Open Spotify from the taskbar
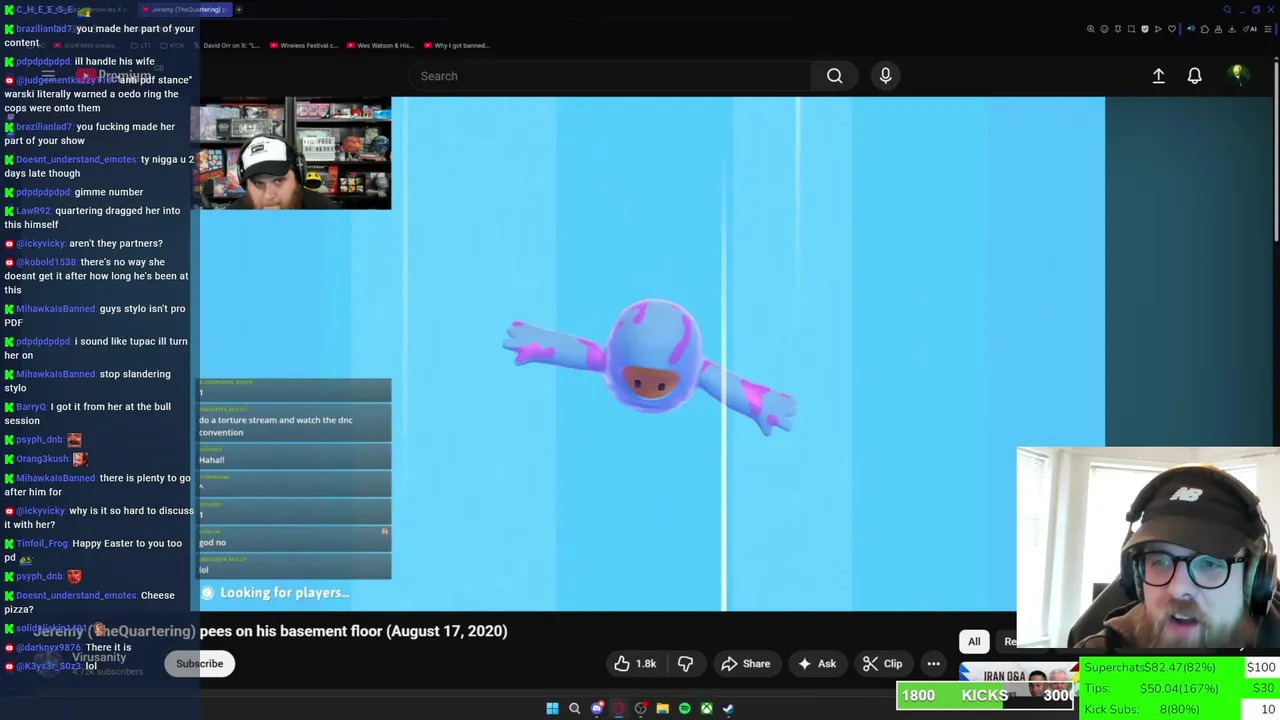1280x720 pixels. coord(684,708)
